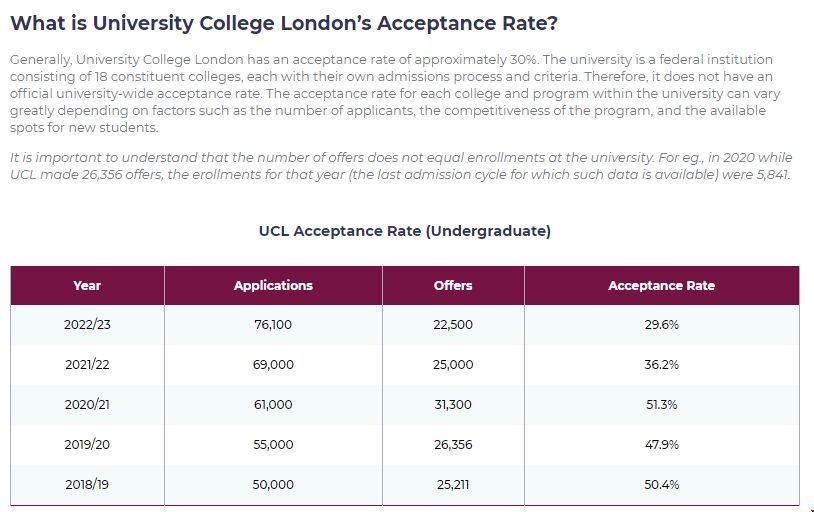Select the "Year" column header

(x=87, y=285)
